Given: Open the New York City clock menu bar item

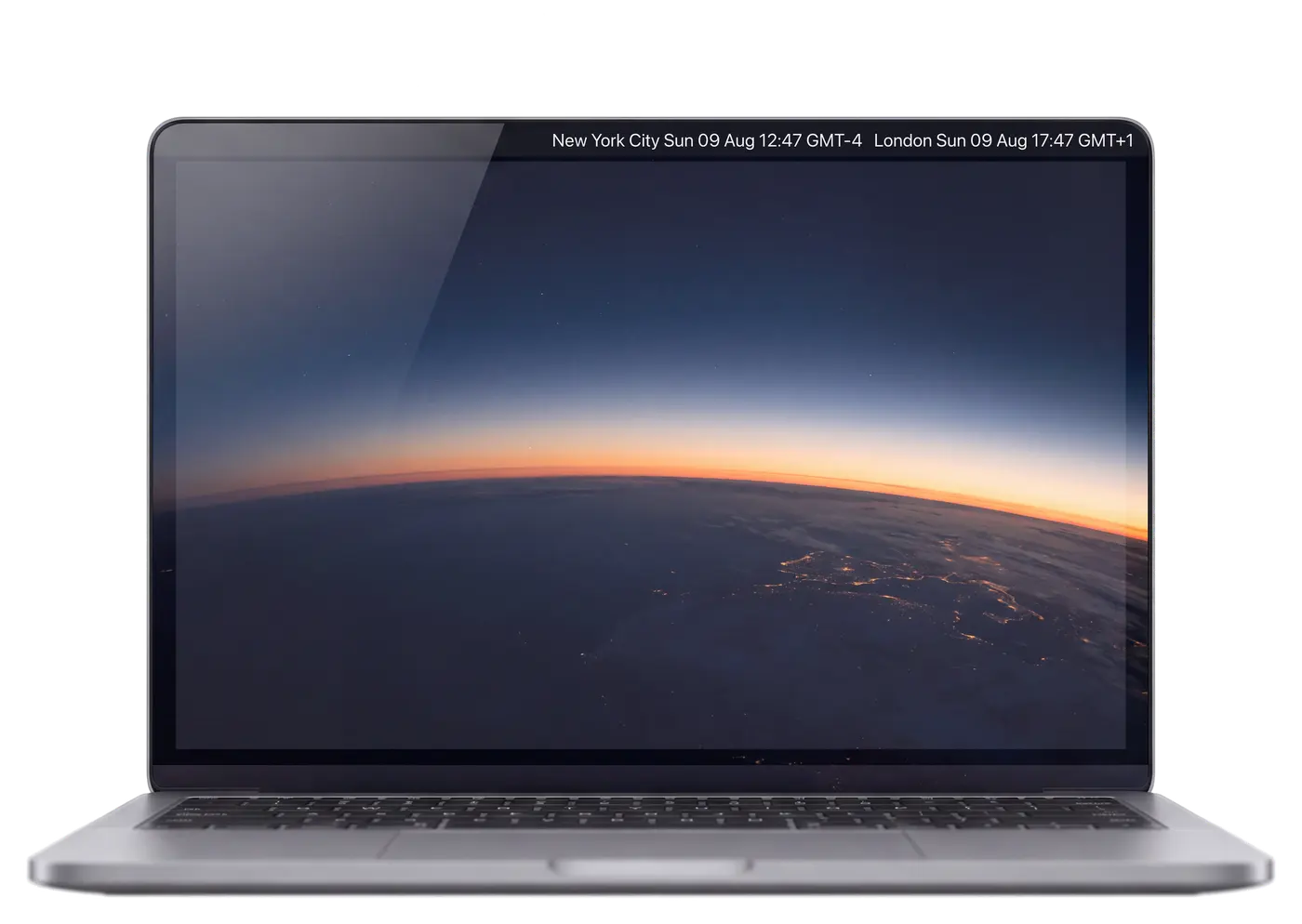Looking at the screenshot, I should click(707, 141).
